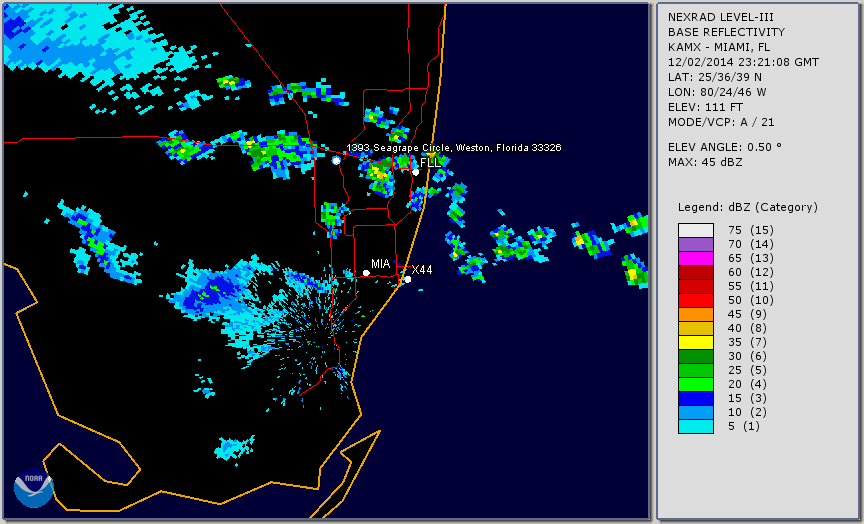The height and width of the screenshot is (524, 864).
Task: Click the MAX: 45 dBZ text
Action: tap(705, 162)
